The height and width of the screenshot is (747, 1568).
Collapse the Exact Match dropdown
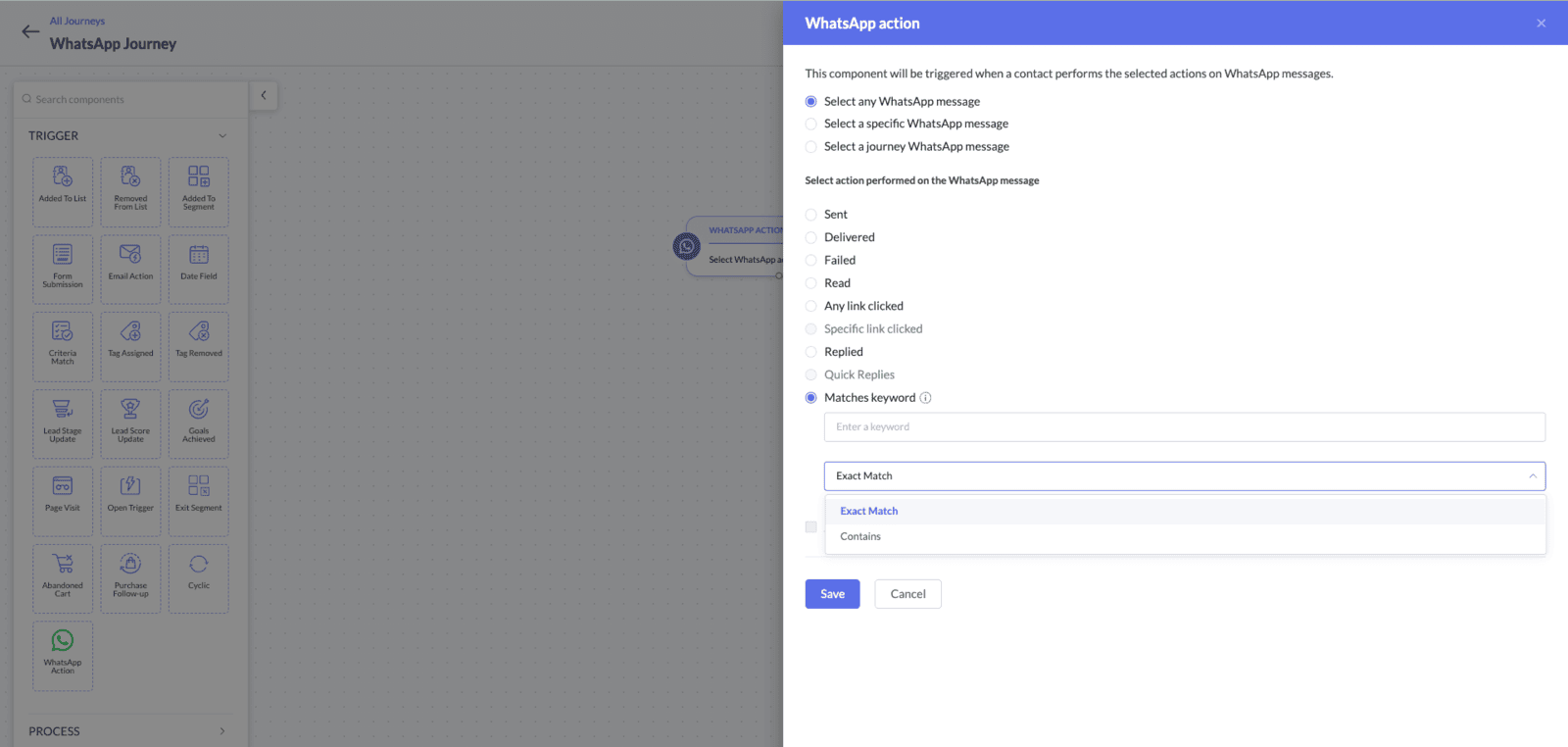[x=1532, y=476]
